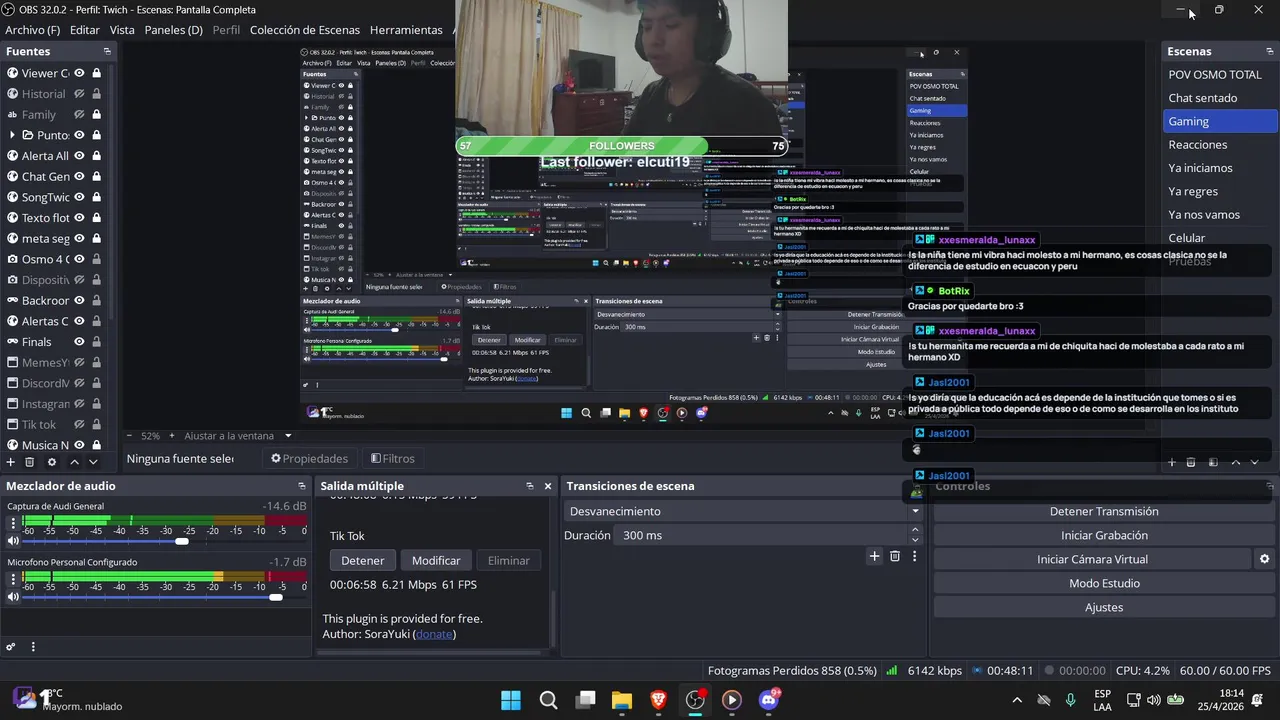1280x720 pixels.
Task: Add a new scene in Escenas panel
Action: 1172,462
